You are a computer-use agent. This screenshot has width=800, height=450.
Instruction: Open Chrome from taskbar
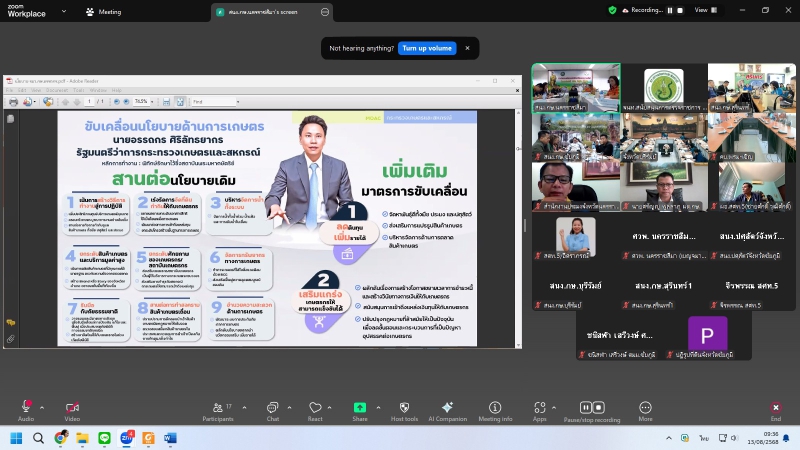pos(61,438)
